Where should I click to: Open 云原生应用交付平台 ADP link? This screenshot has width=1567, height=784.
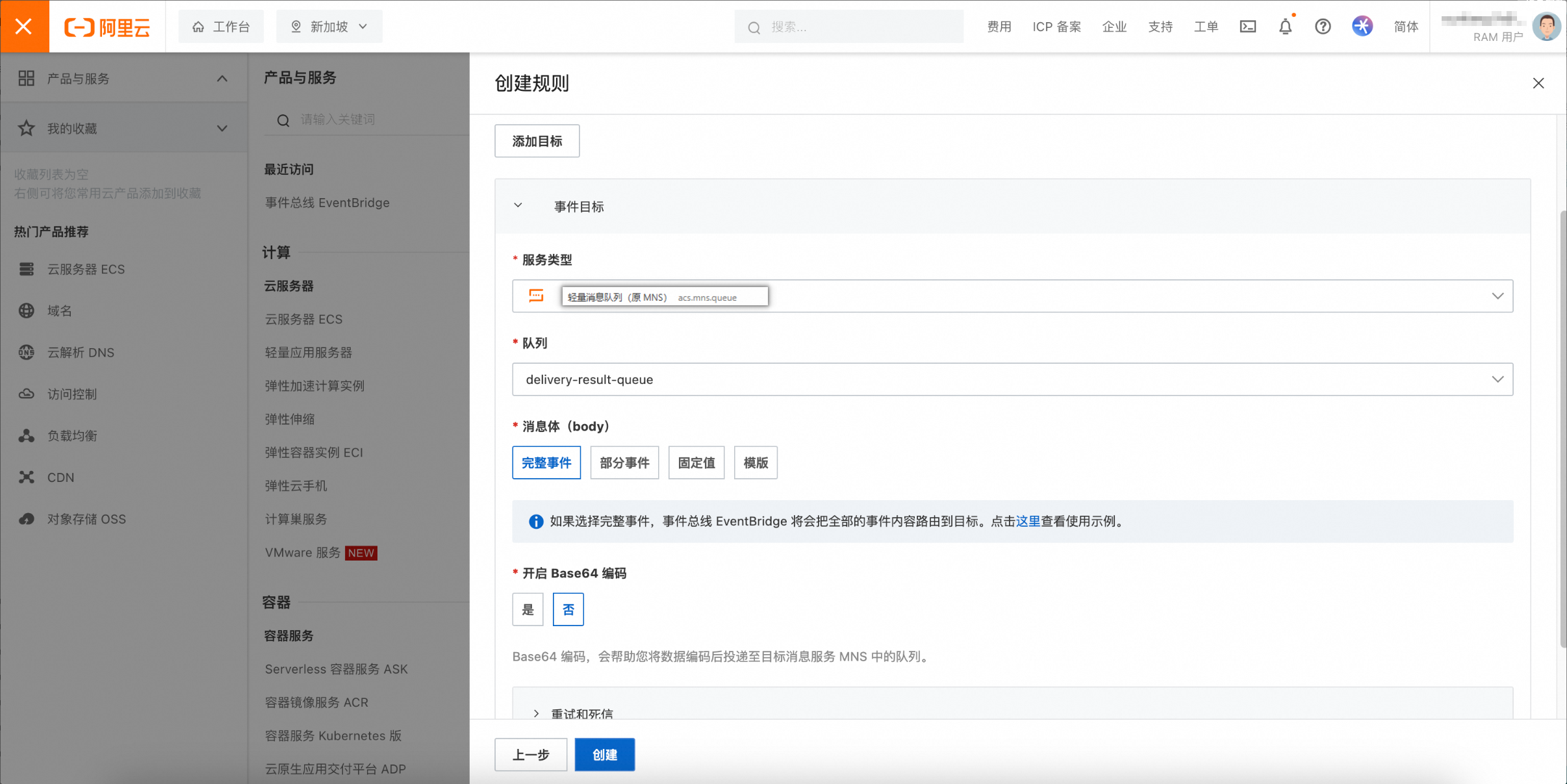[335, 769]
